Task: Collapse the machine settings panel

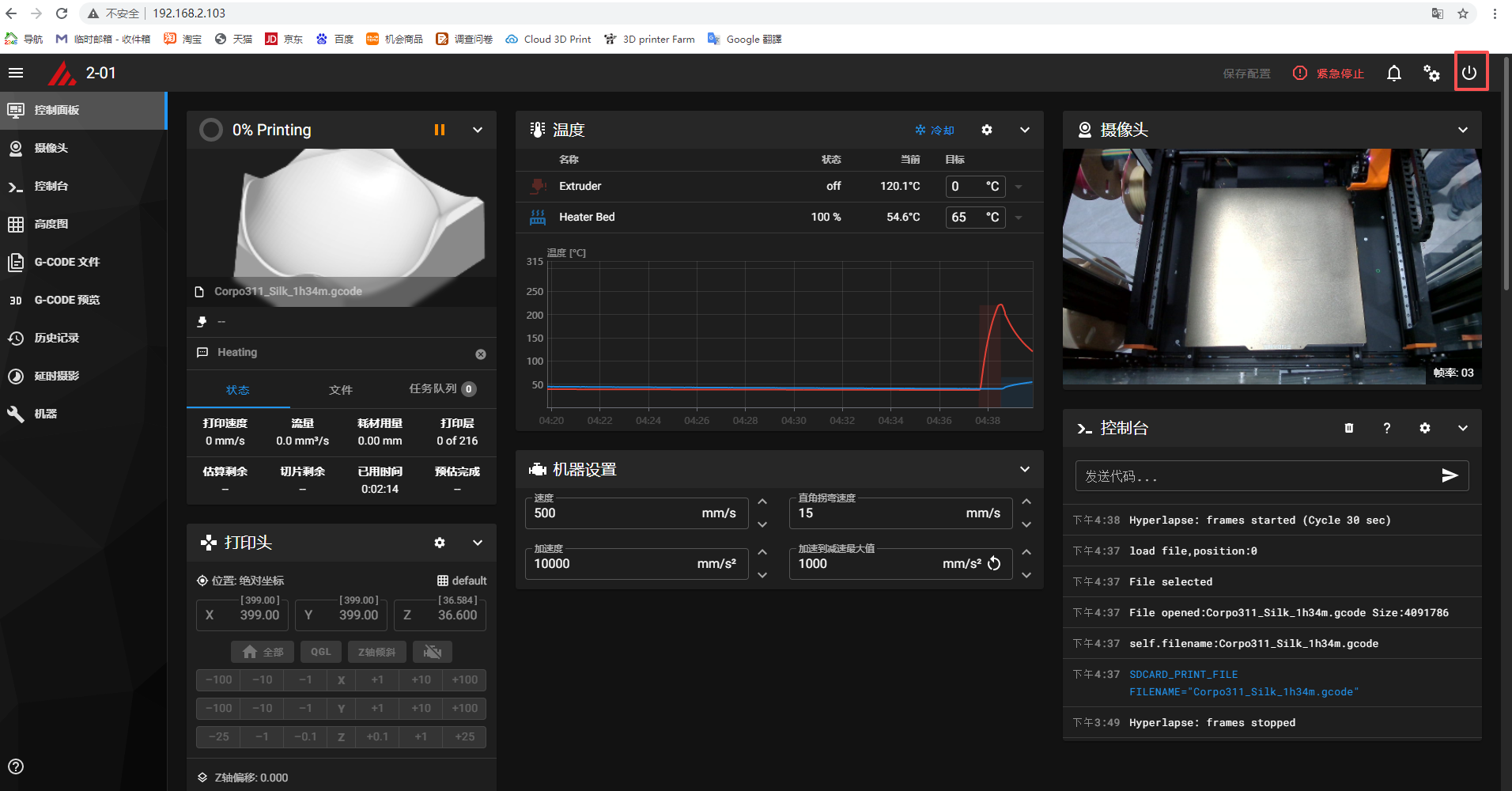Action: point(1024,469)
